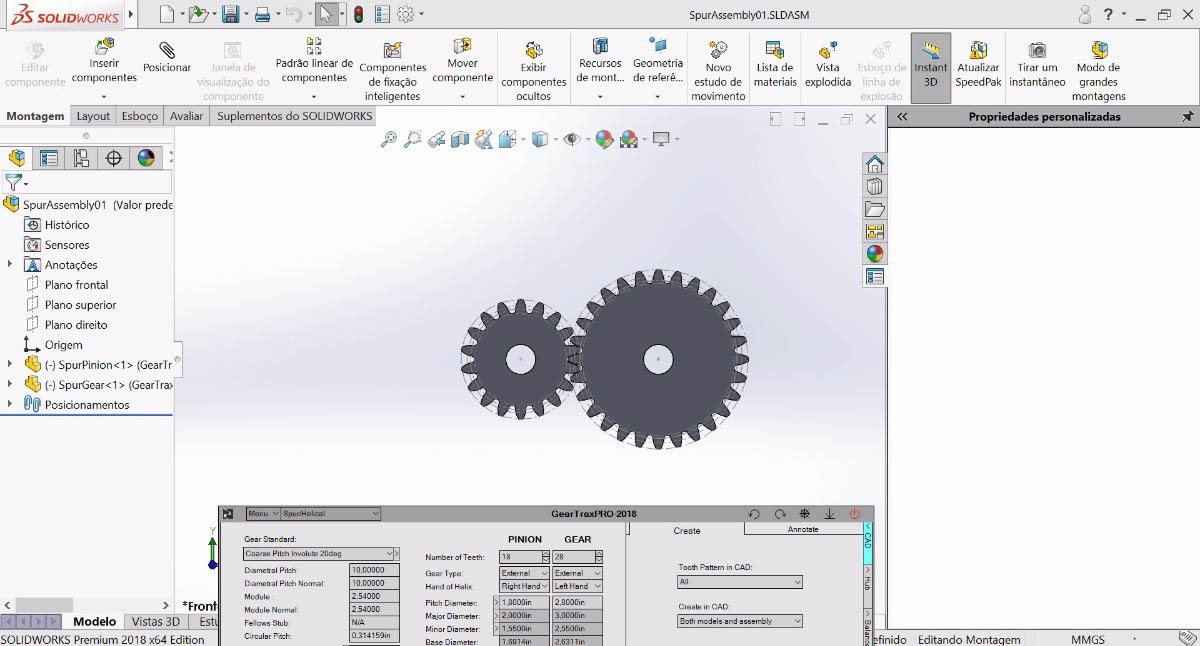
Task: Open View Palette icon in task pane
Action: click(875, 232)
